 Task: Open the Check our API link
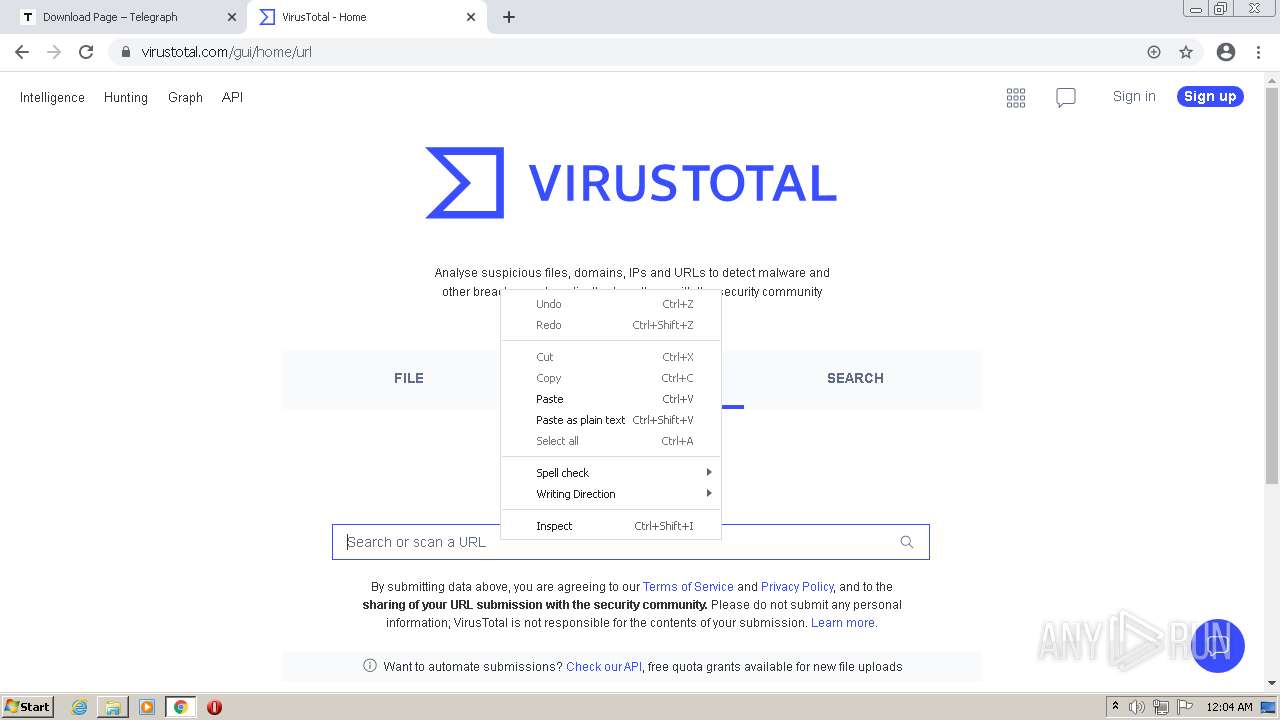pyautogui.click(x=604, y=667)
